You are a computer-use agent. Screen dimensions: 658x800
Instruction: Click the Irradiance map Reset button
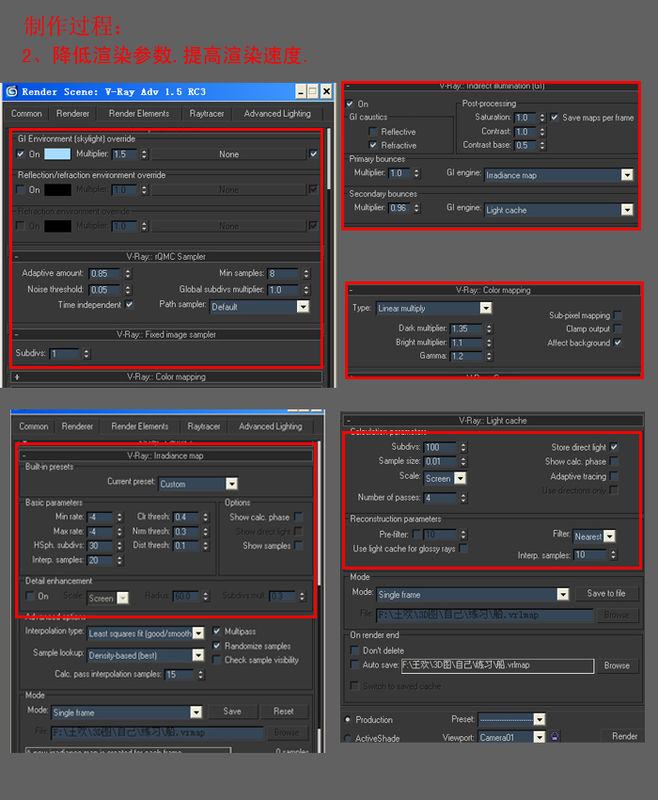(283, 711)
